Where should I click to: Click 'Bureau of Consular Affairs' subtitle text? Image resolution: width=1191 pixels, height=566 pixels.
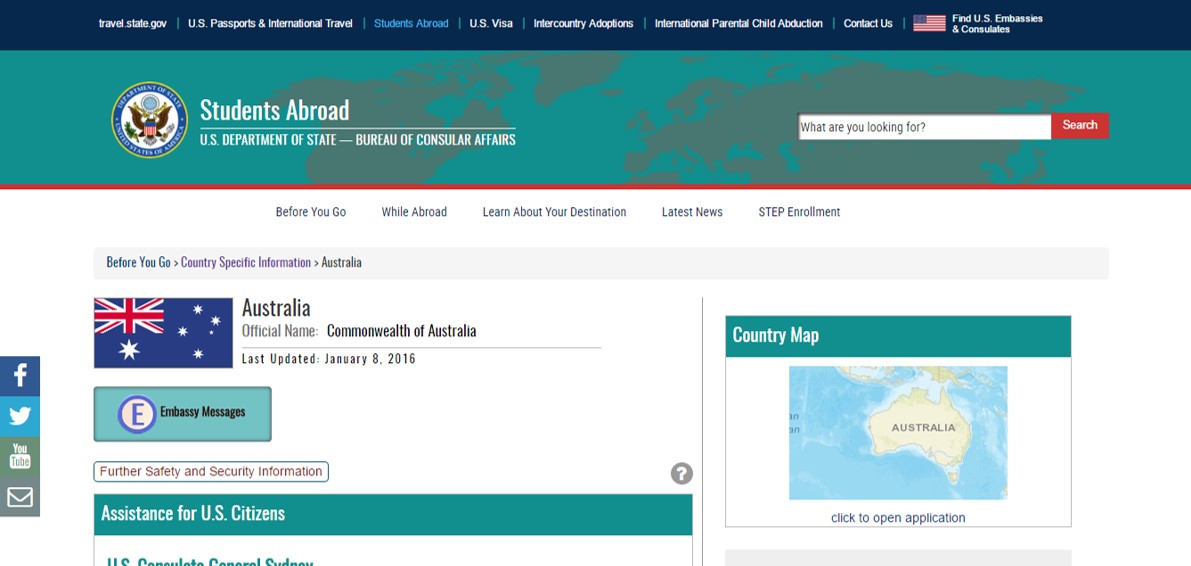pyautogui.click(x=435, y=140)
